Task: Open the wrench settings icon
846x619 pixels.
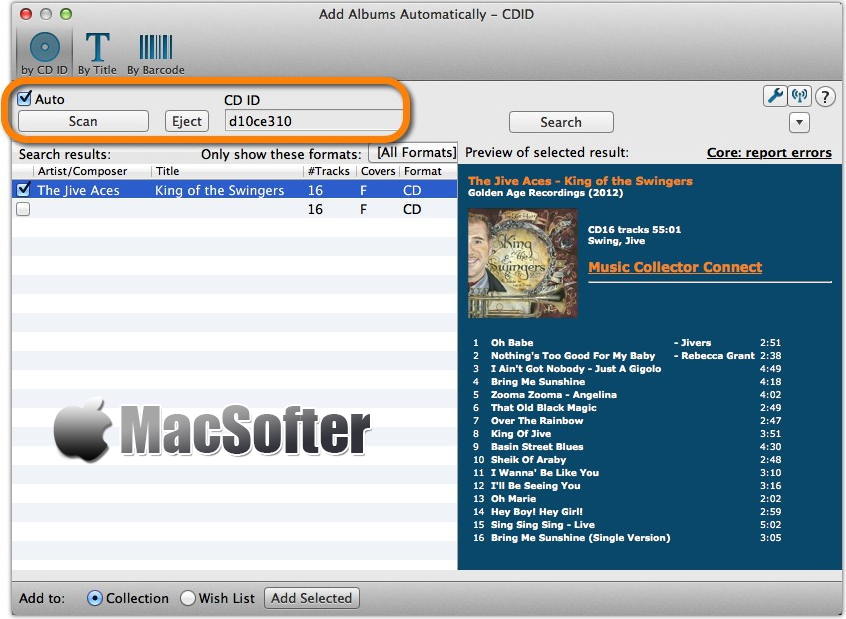Action: pos(775,97)
